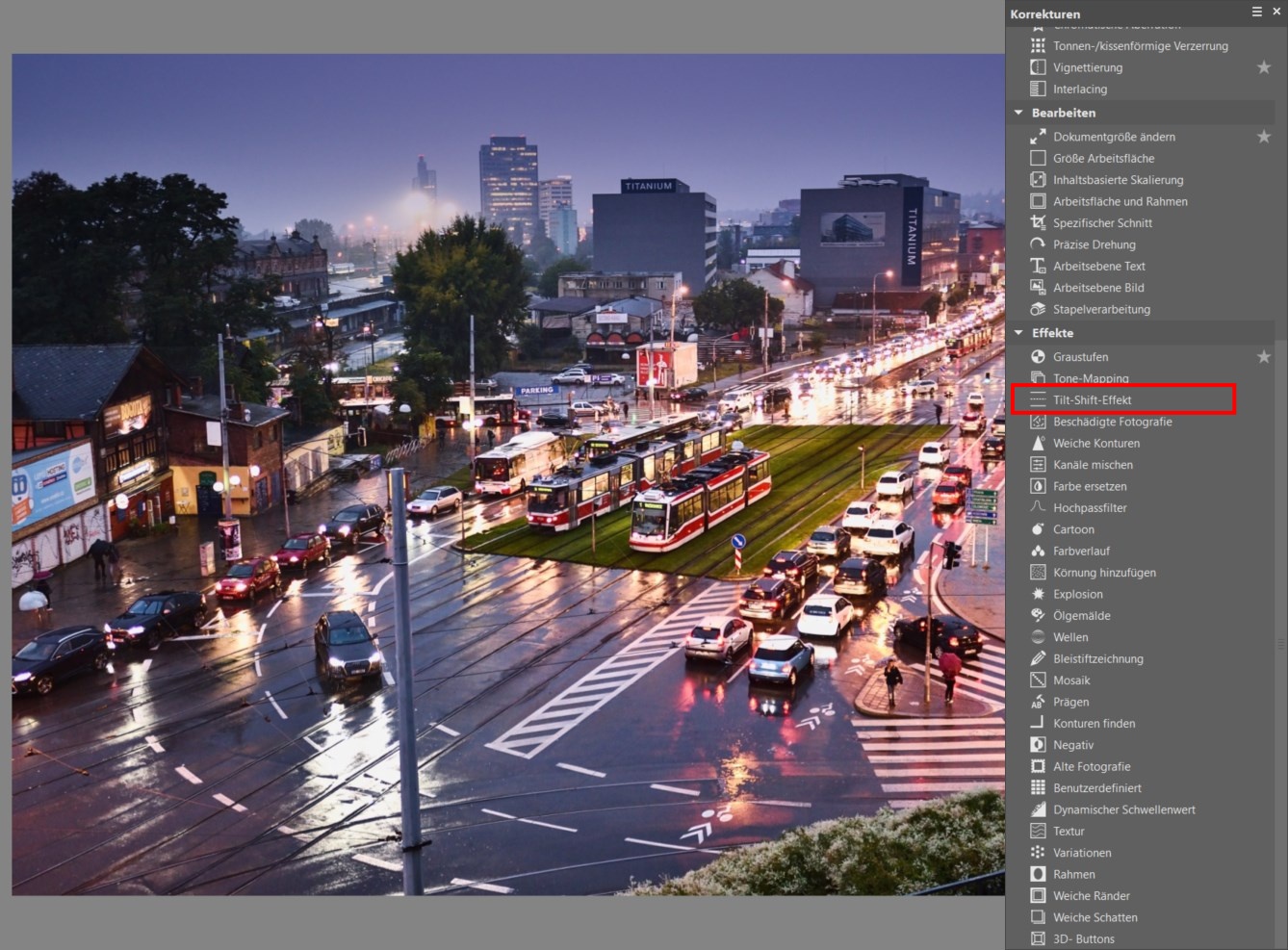The width and height of the screenshot is (1288, 950).
Task: Open Inhaltsbasierte Skalierung icon
Action: pos(1038,180)
